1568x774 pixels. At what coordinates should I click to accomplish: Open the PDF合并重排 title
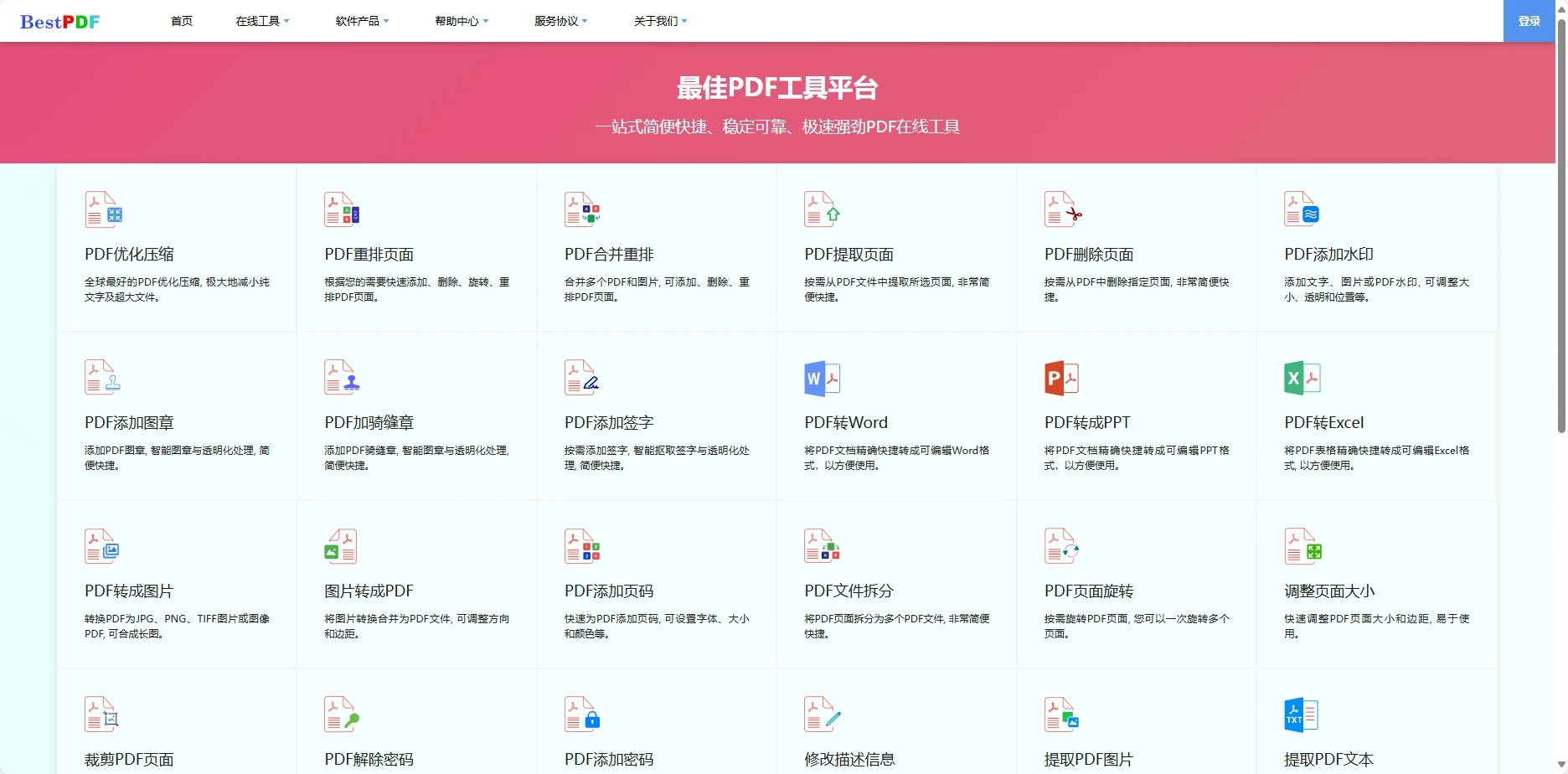609,255
